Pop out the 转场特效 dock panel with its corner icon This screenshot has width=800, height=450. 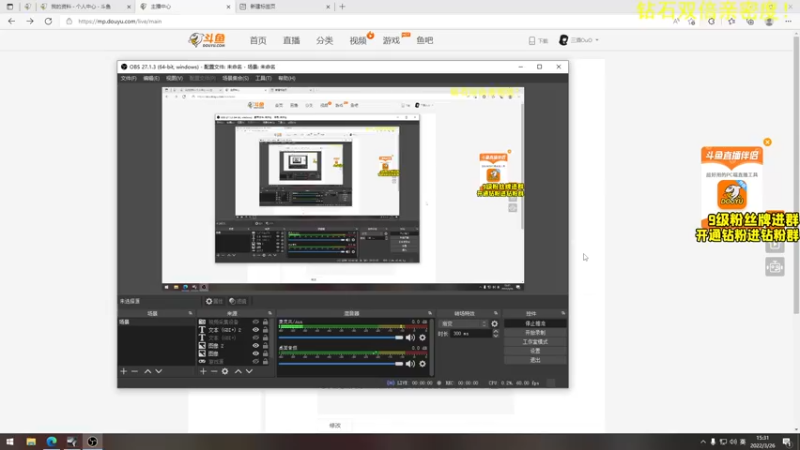495,313
